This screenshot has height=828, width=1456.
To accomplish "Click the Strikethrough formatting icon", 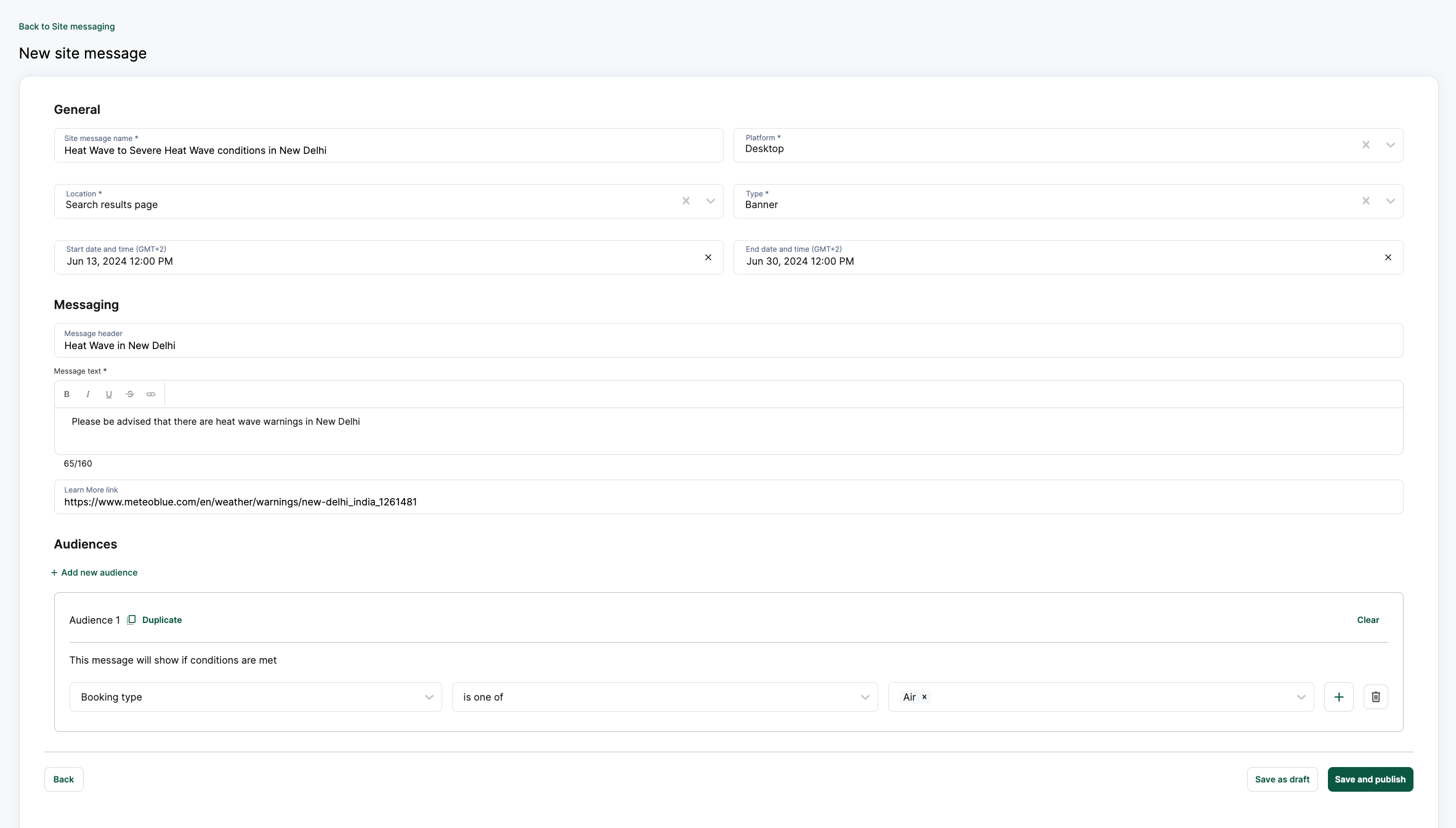I will click(x=130, y=394).
